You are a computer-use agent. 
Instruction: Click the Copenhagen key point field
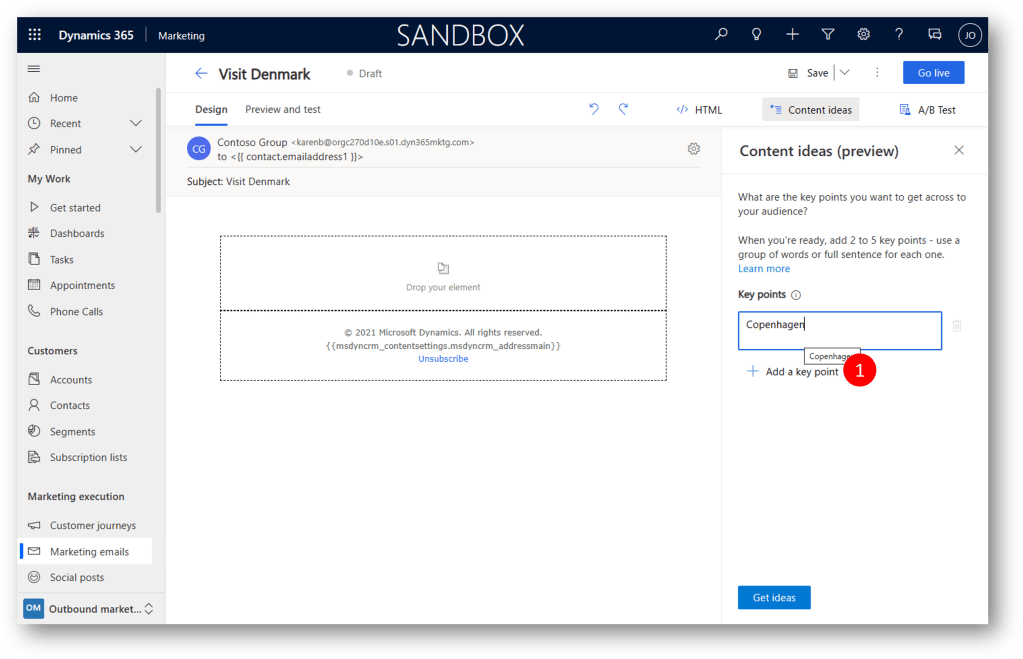tap(839, 330)
